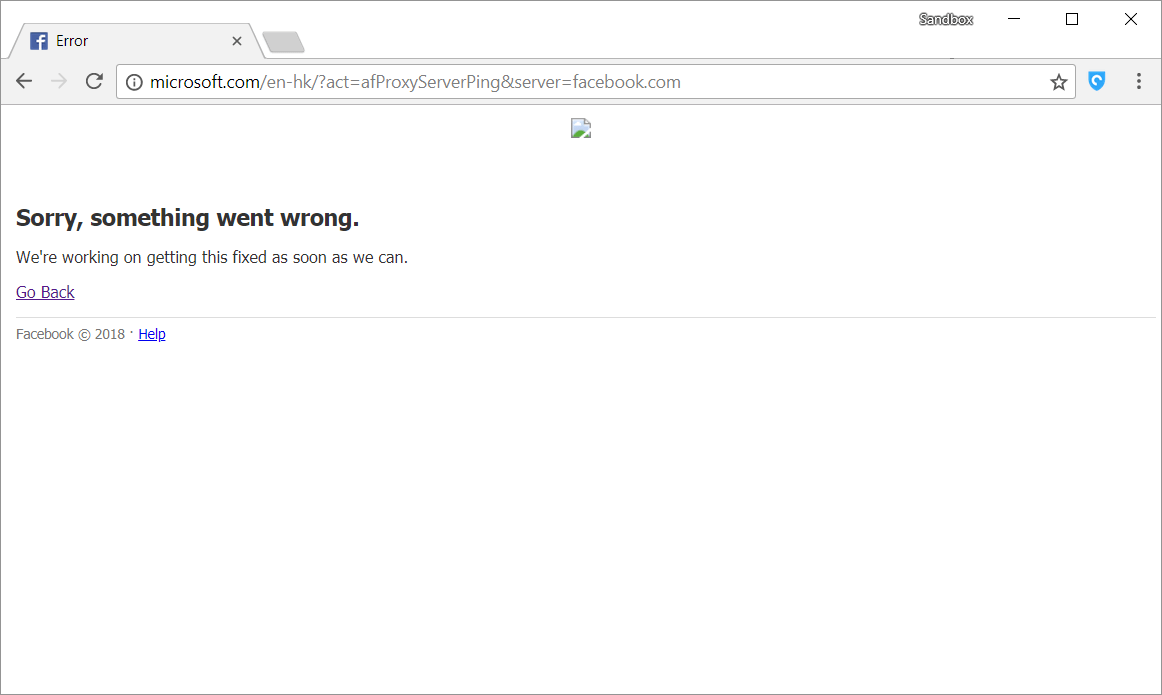Close the browser window

click(1130, 19)
